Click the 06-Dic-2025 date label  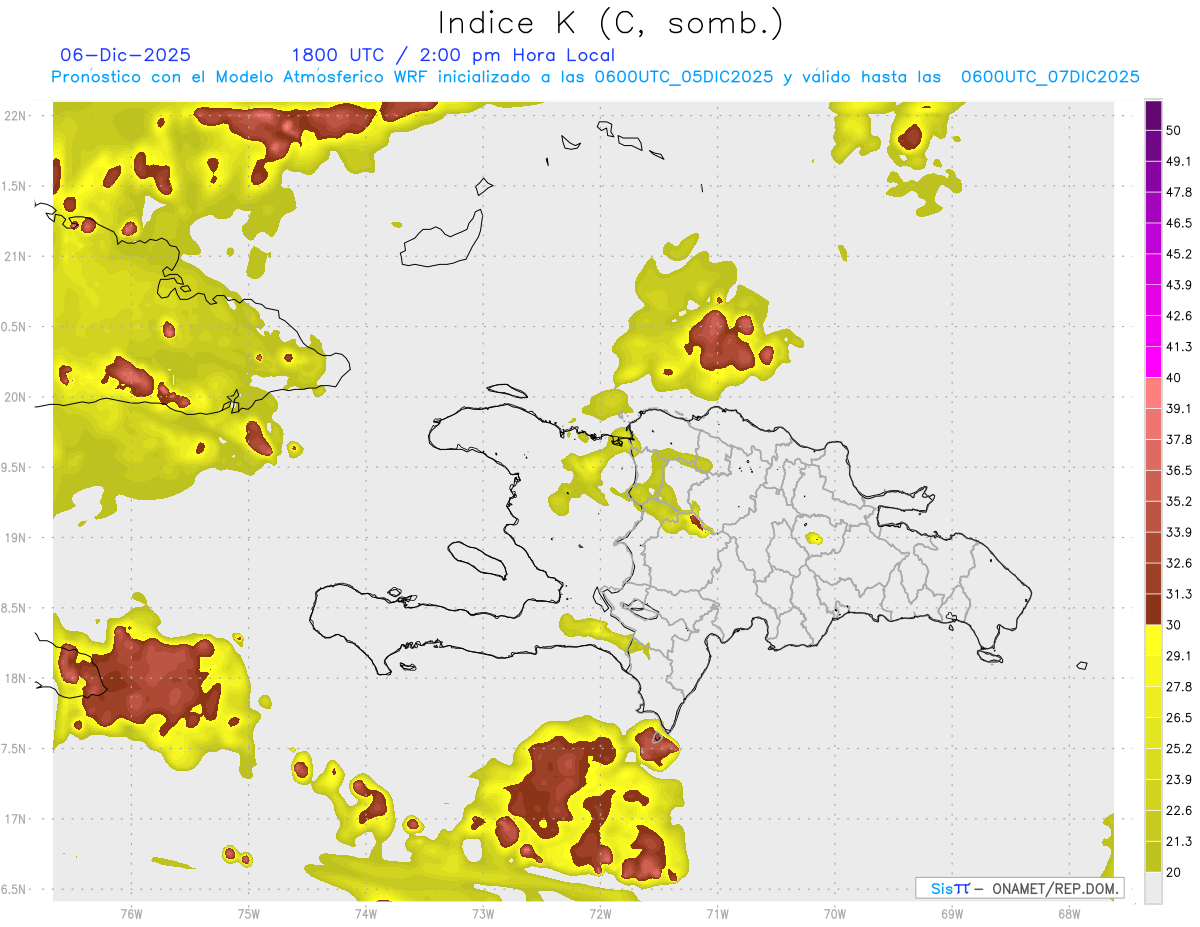[126, 55]
